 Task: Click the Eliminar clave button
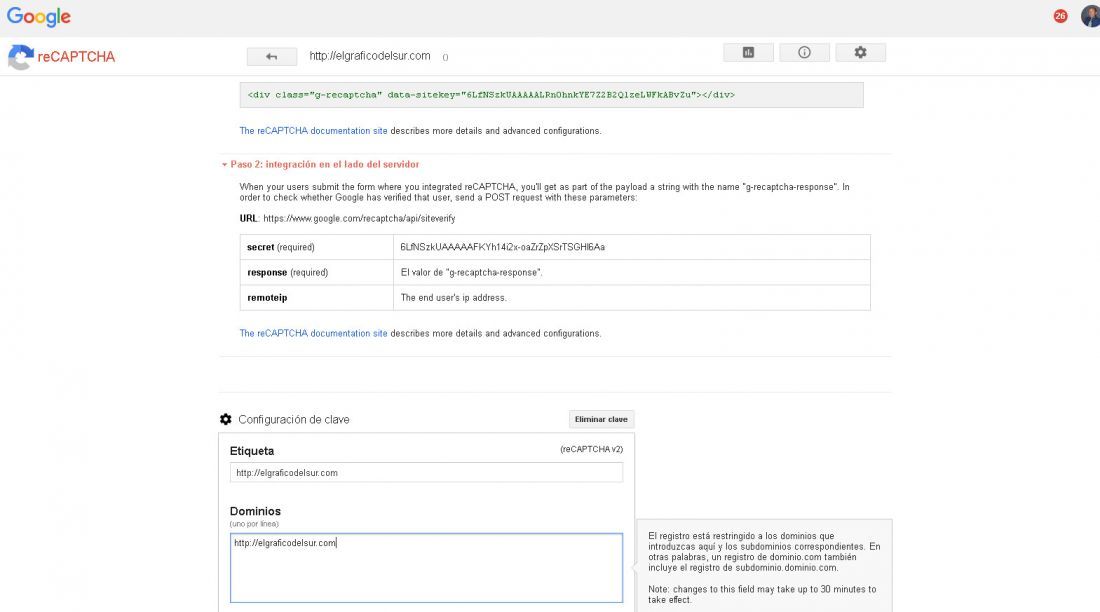click(601, 419)
